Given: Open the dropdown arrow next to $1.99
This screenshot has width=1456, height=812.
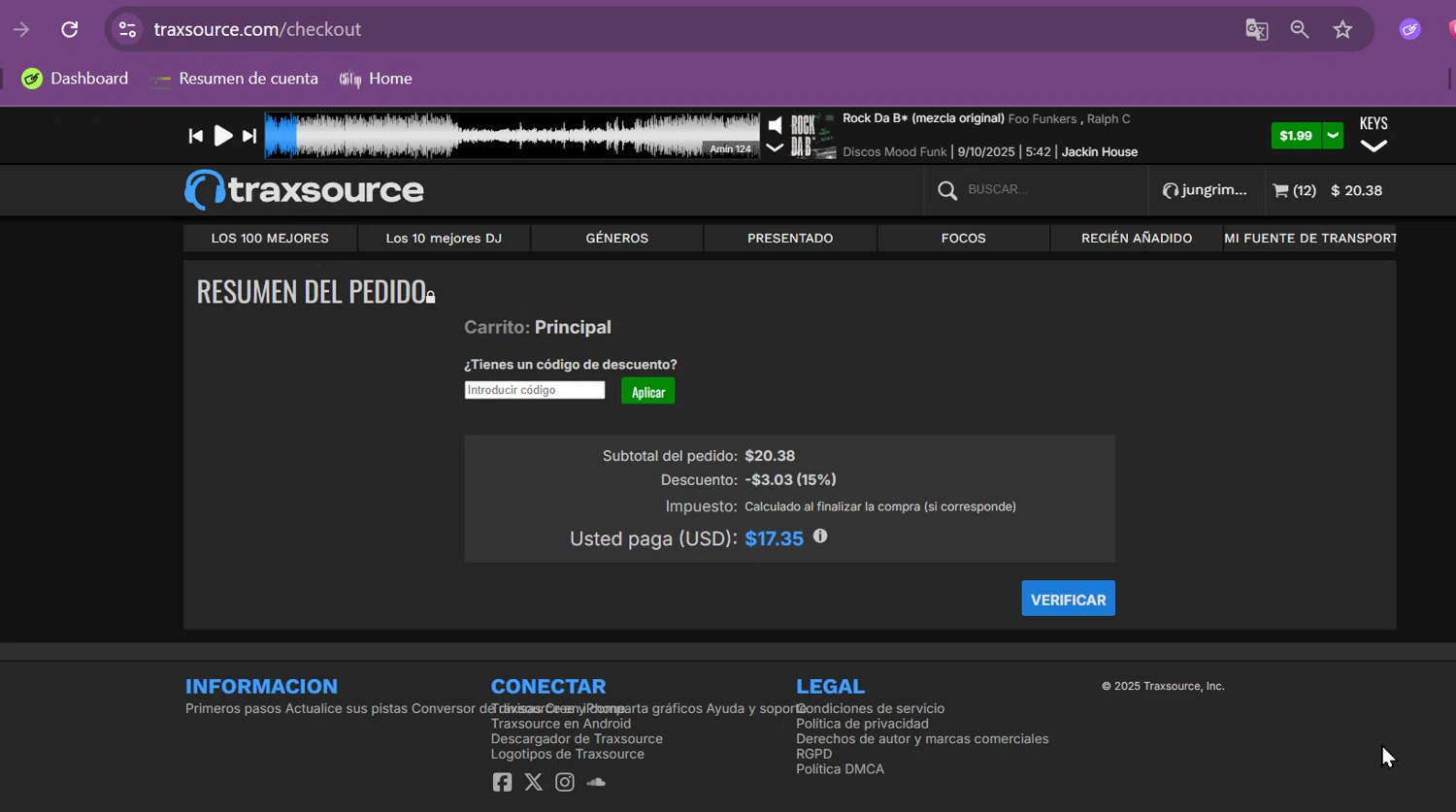Looking at the screenshot, I should click(1333, 136).
